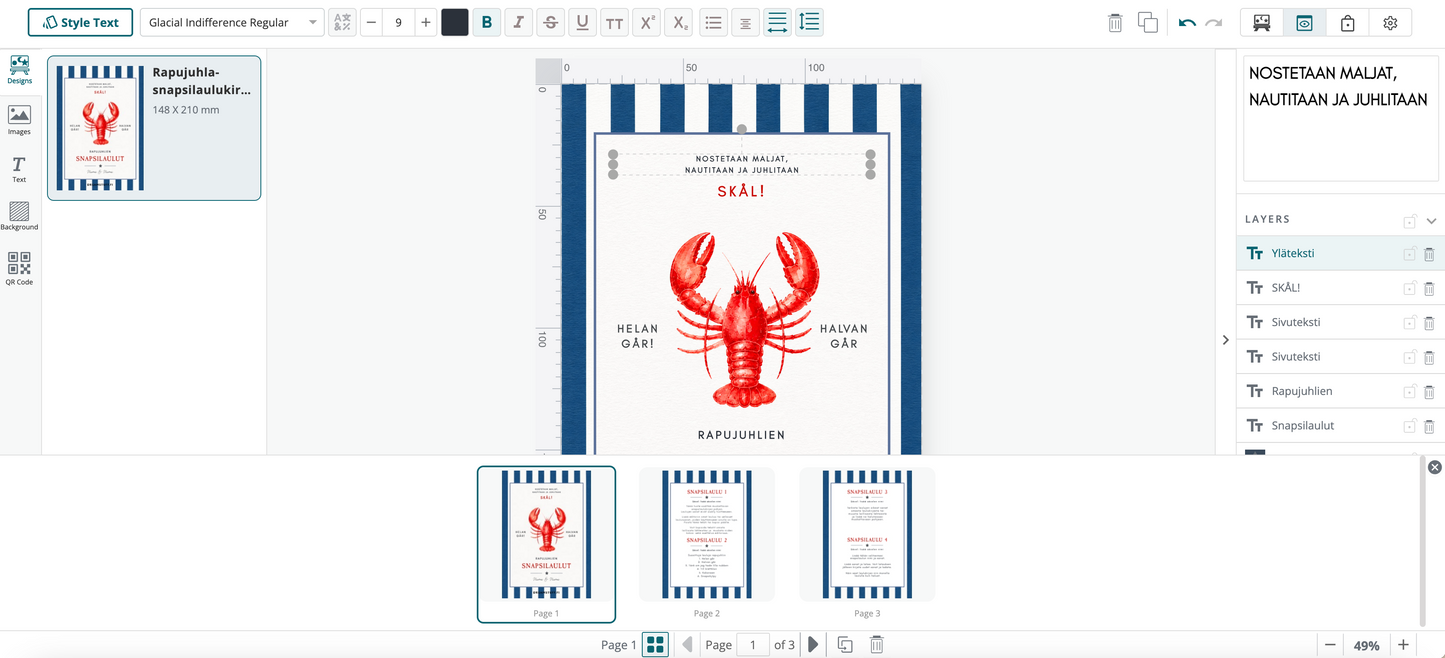Select the Background tool in sidebar

[x=19, y=216]
